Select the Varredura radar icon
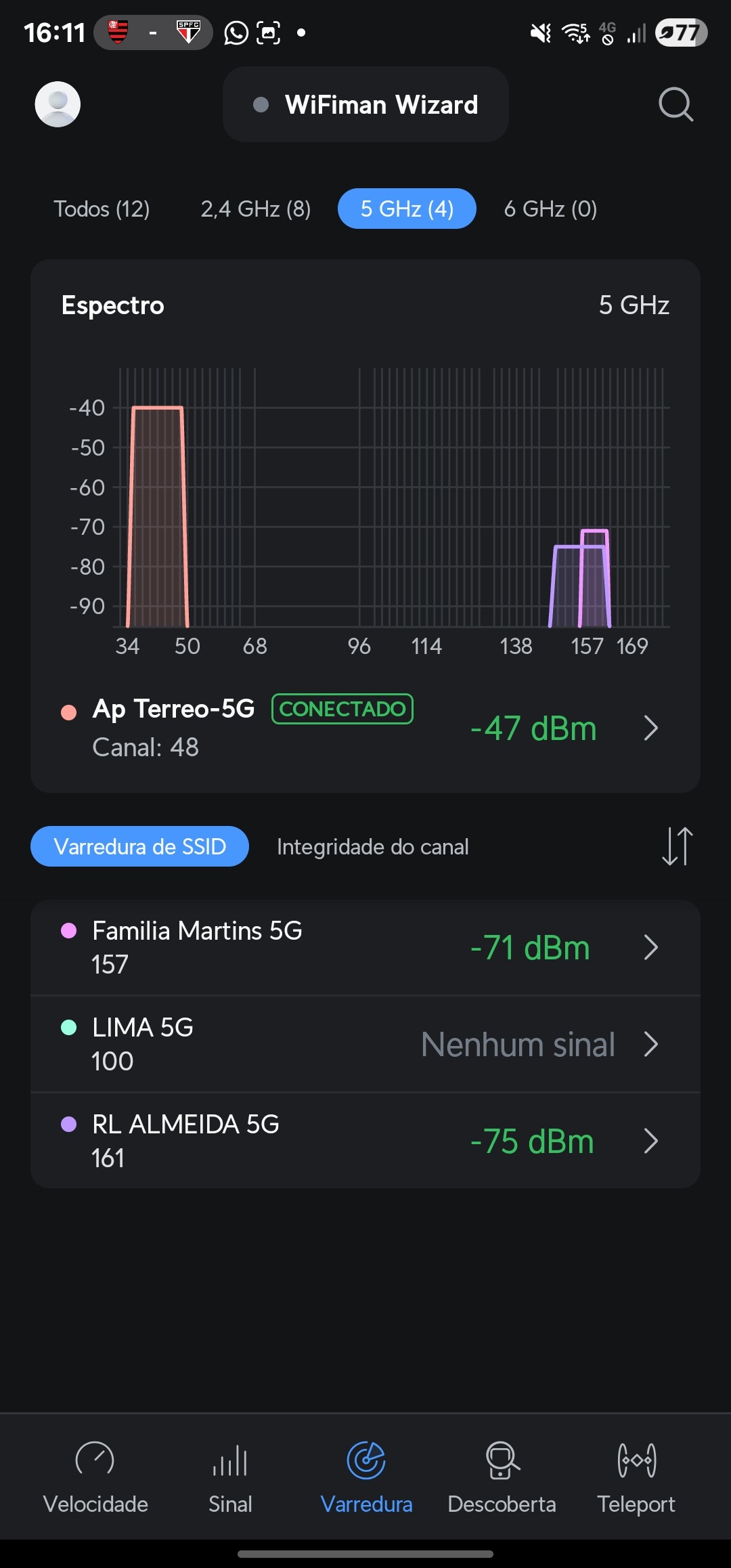Image resolution: width=731 pixels, height=1568 pixels. [366, 1460]
